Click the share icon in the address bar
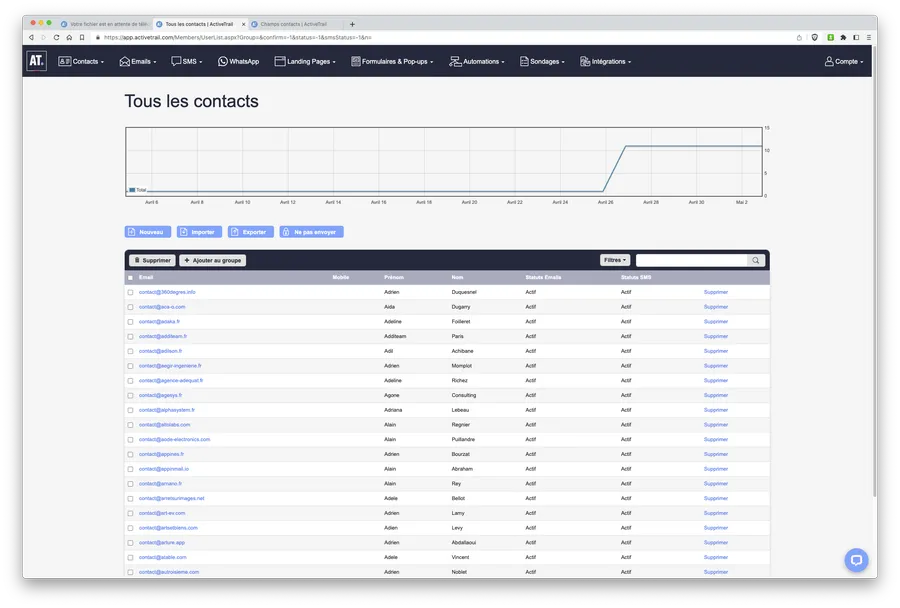The height and width of the screenshot is (608, 900). (x=799, y=37)
